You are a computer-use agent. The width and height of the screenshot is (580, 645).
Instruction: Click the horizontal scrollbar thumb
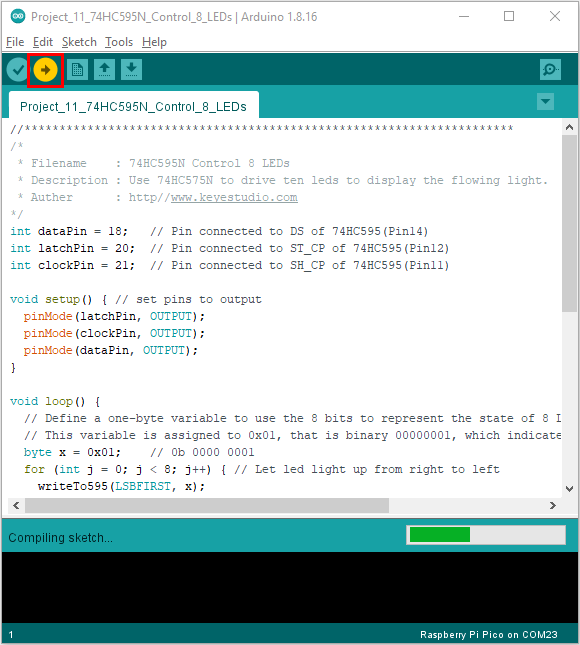[x=207, y=505]
